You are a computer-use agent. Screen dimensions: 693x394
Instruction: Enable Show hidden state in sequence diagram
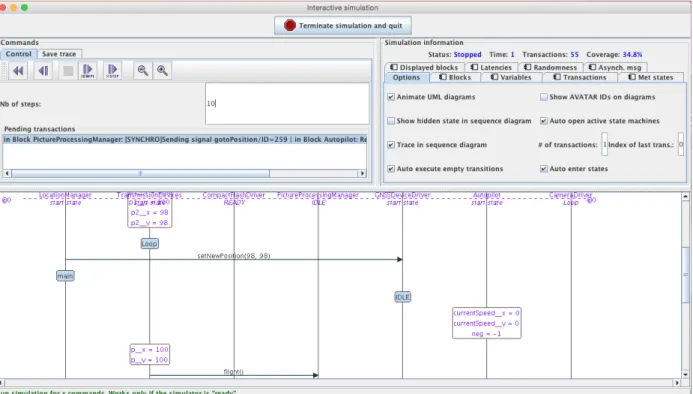(x=391, y=121)
